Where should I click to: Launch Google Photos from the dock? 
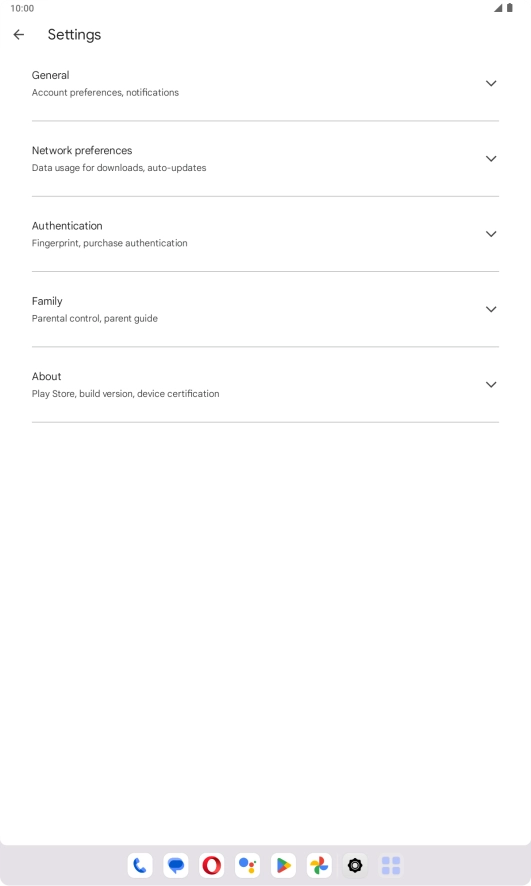[x=319, y=865]
